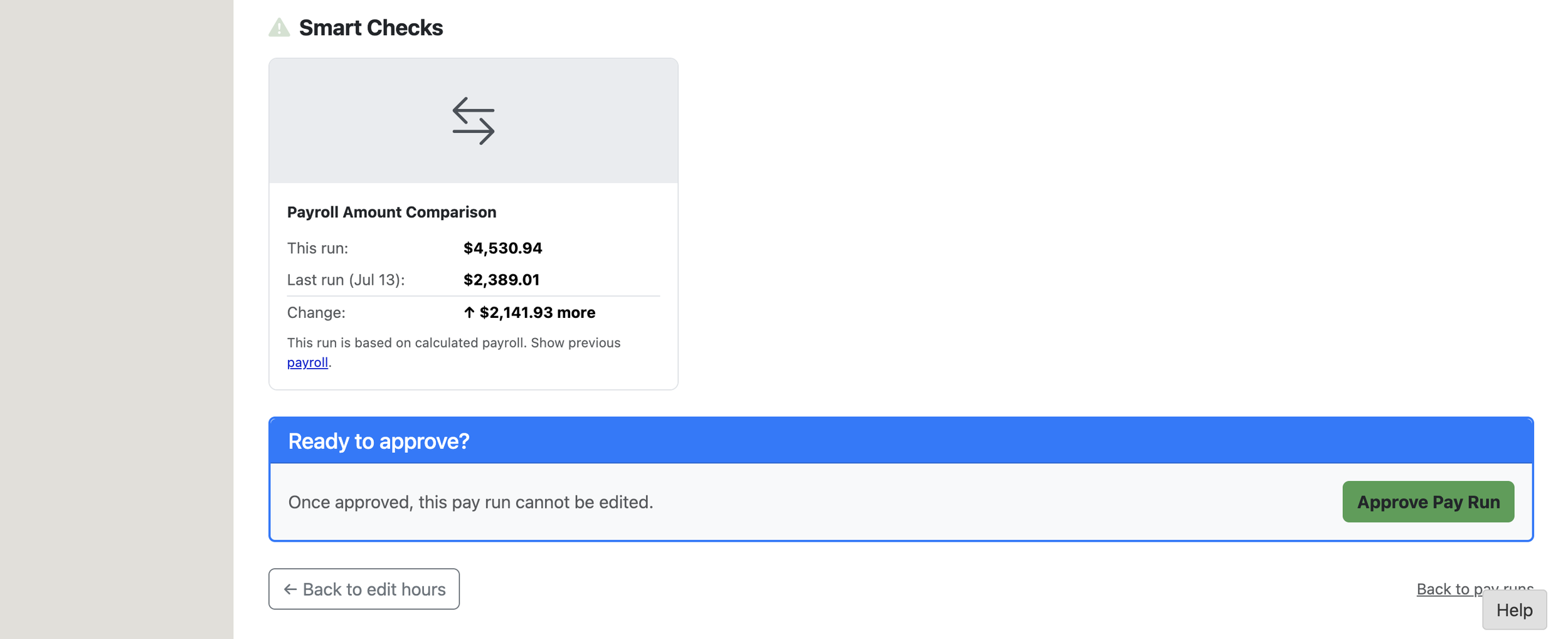The image size is (1568, 639).
Task: Click the $2,141.93 more change value
Action: coord(537,312)
